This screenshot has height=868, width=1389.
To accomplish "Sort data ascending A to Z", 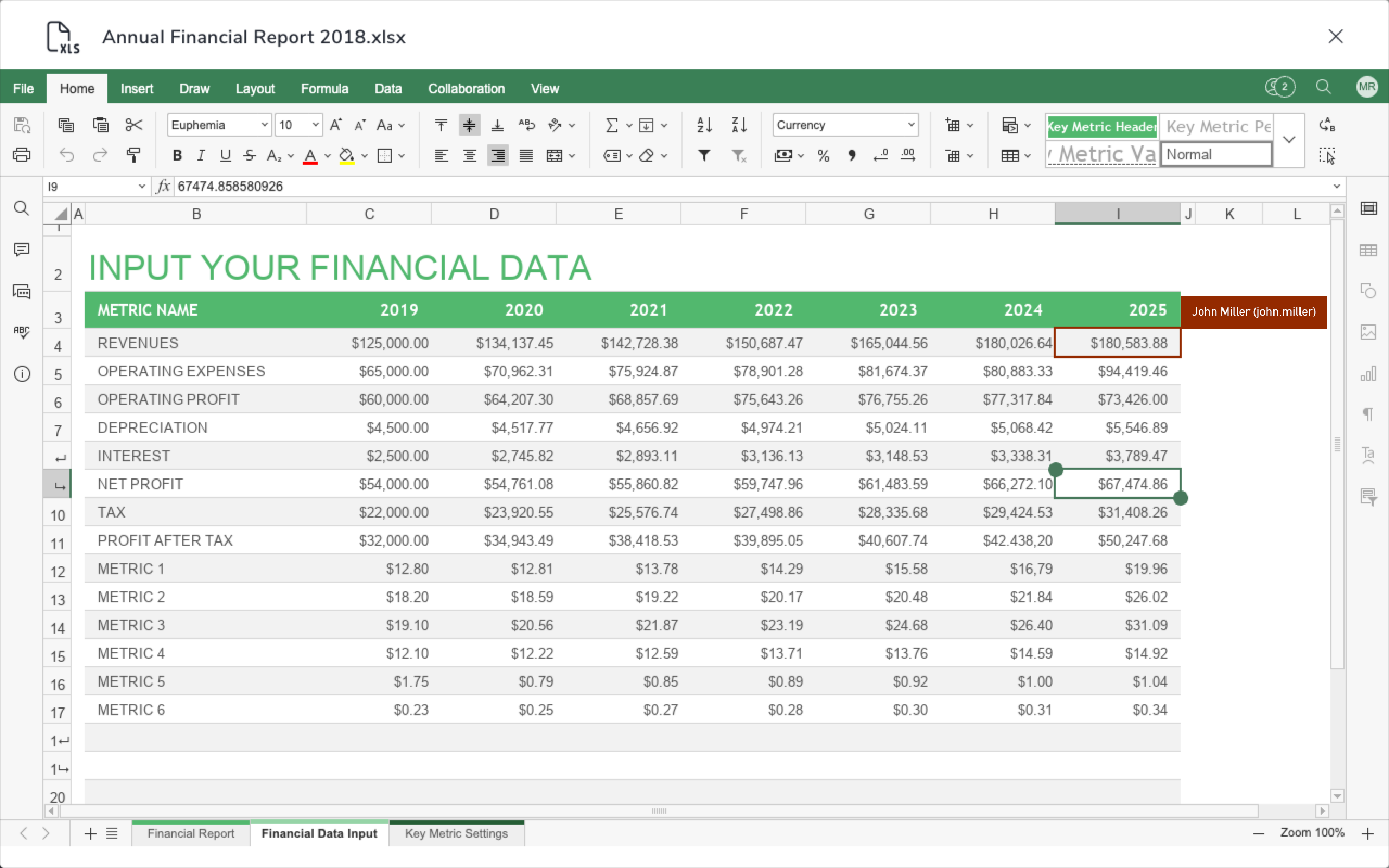I will point(704,125).
